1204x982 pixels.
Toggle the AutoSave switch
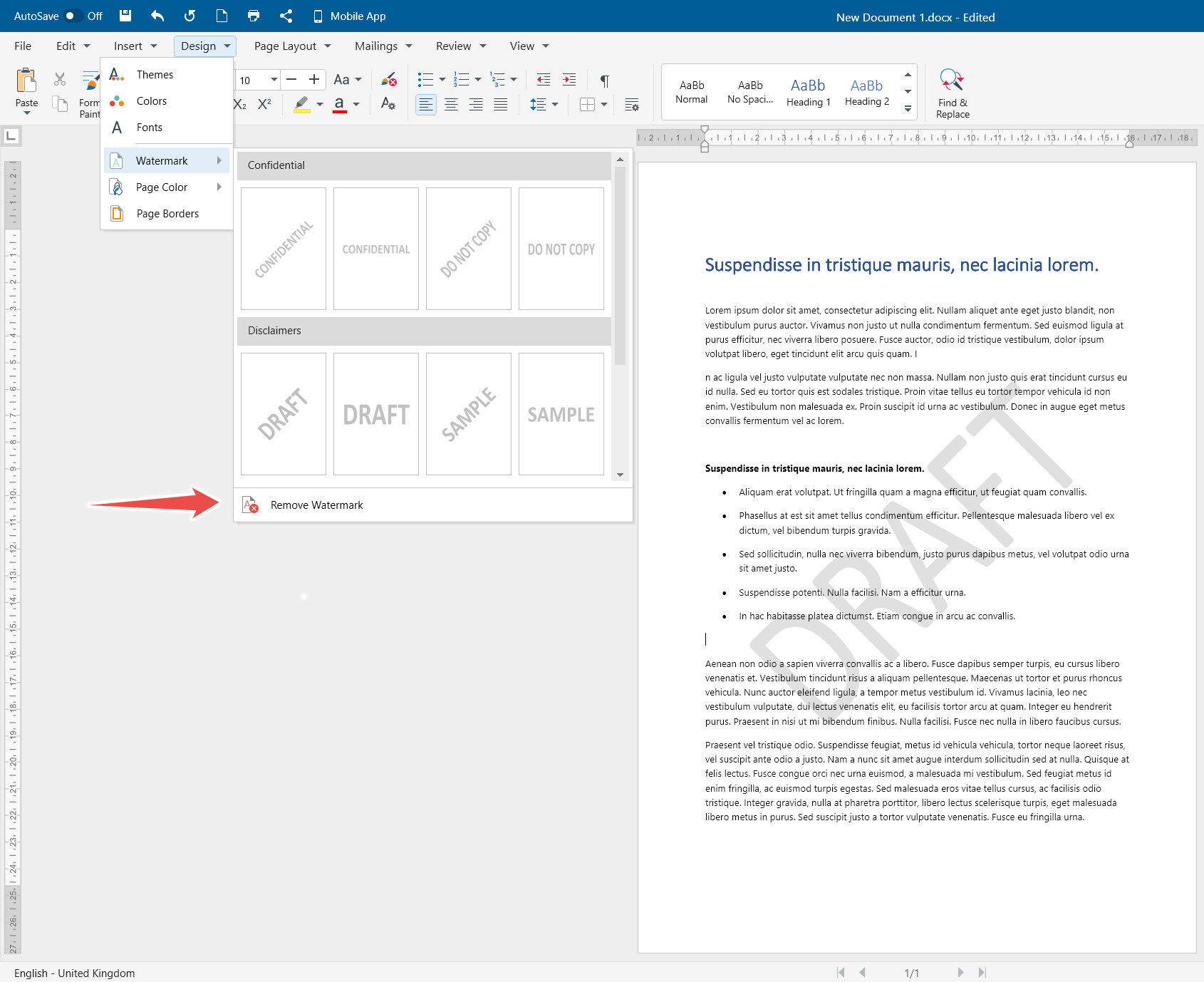click(73, 16)
